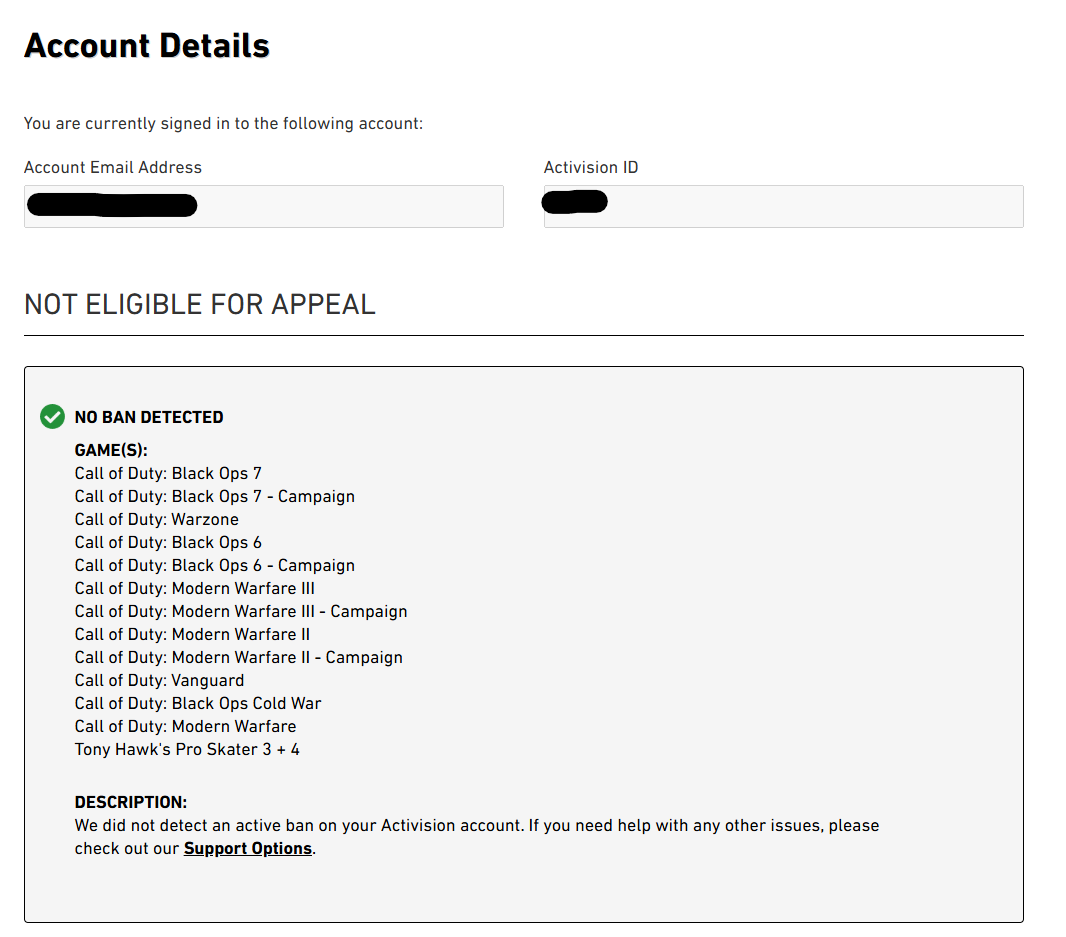Click the Activision ID field

pos(783,206)
